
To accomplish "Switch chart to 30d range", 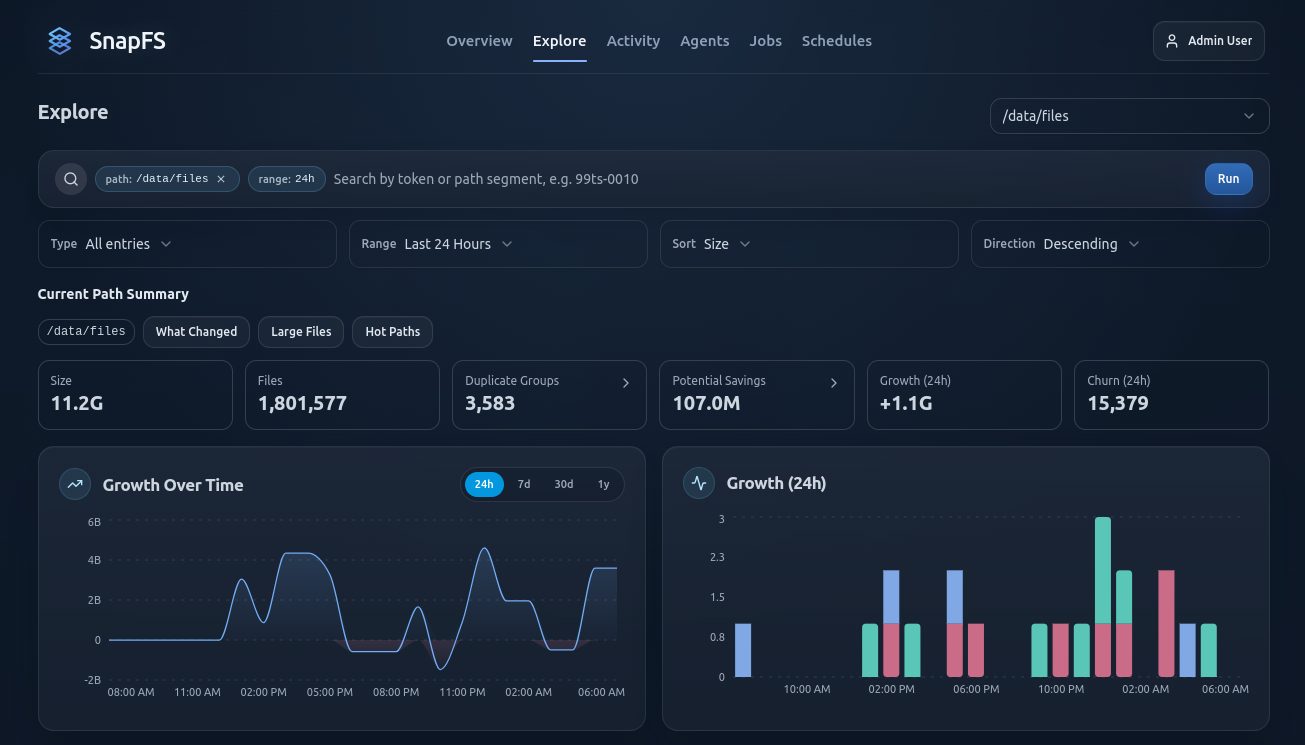I will (564, 484).
